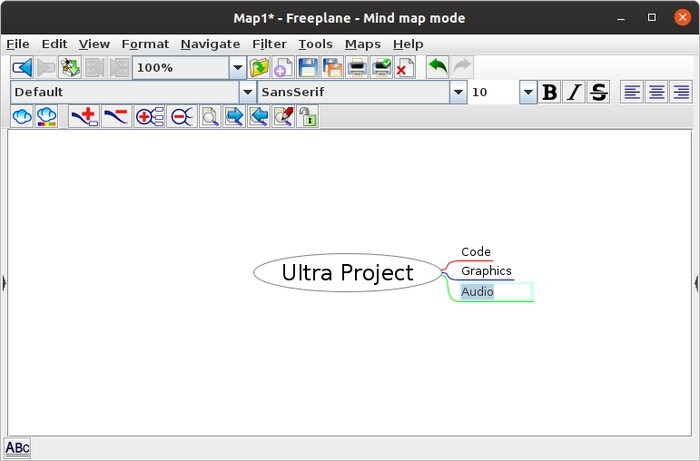
Task: Expand the left side panel handle
Action: (4, 283)
